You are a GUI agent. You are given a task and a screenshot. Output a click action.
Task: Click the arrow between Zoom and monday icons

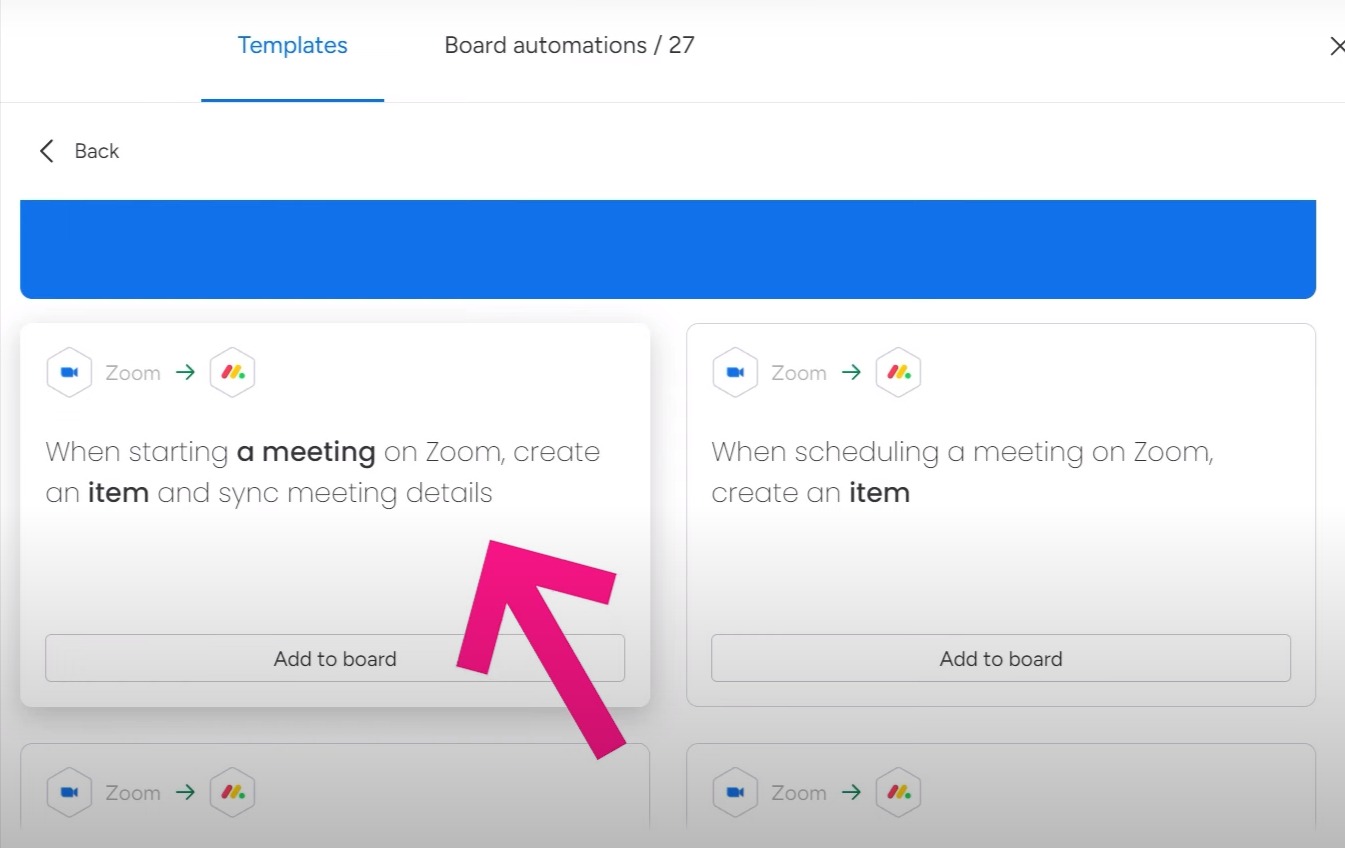pyautogui.click(x=185, y=371)
